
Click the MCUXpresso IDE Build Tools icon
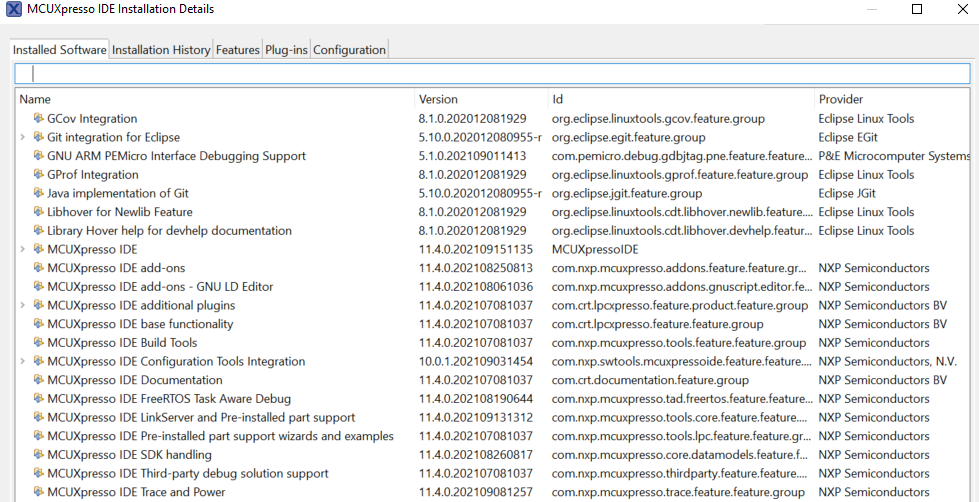[x=39, y=343]
